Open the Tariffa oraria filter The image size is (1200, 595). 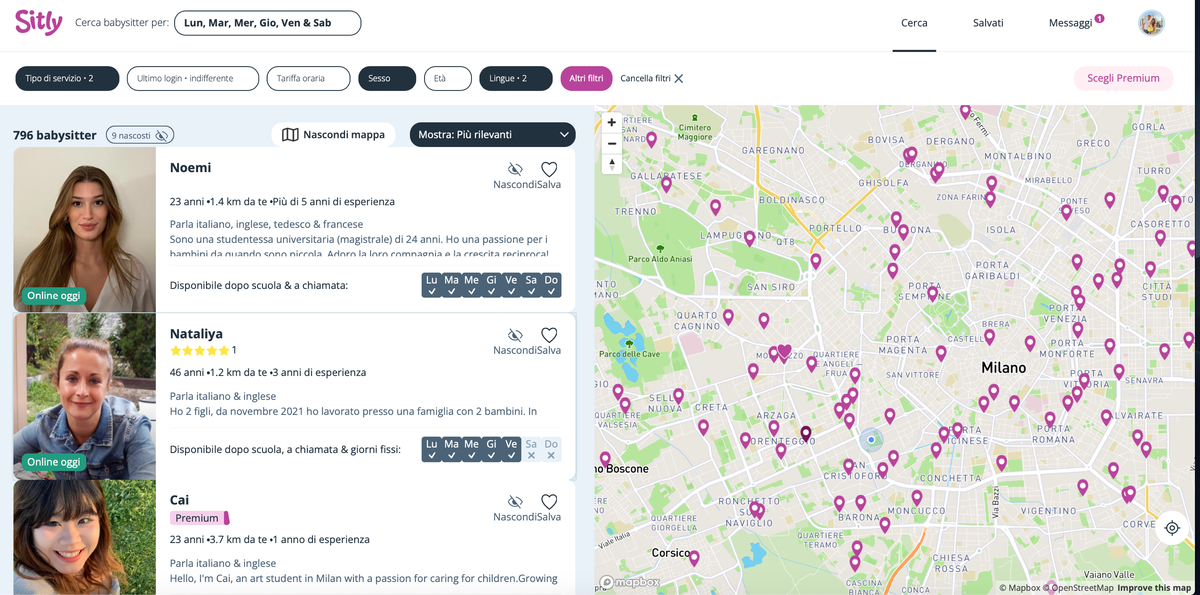click(308, 78)
